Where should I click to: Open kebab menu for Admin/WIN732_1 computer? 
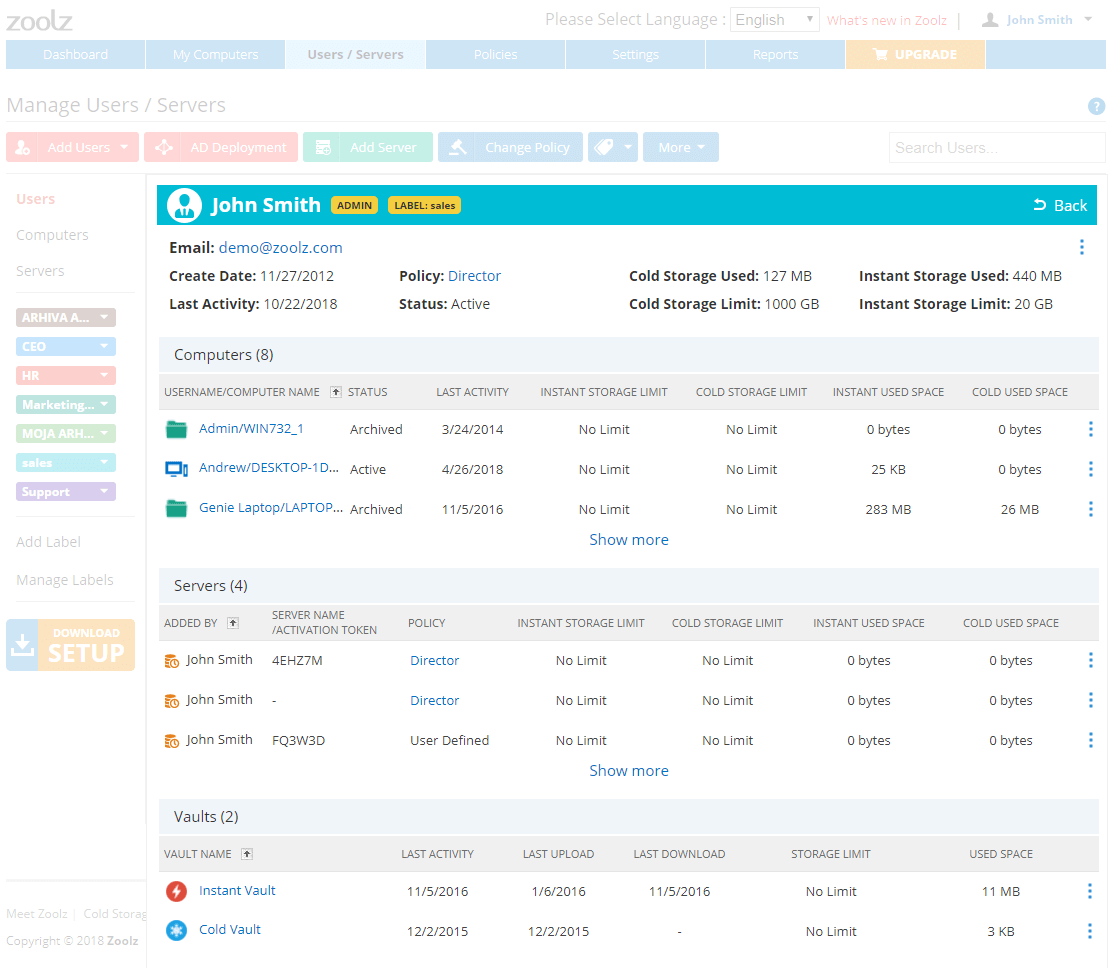[x=1090, y=429]
